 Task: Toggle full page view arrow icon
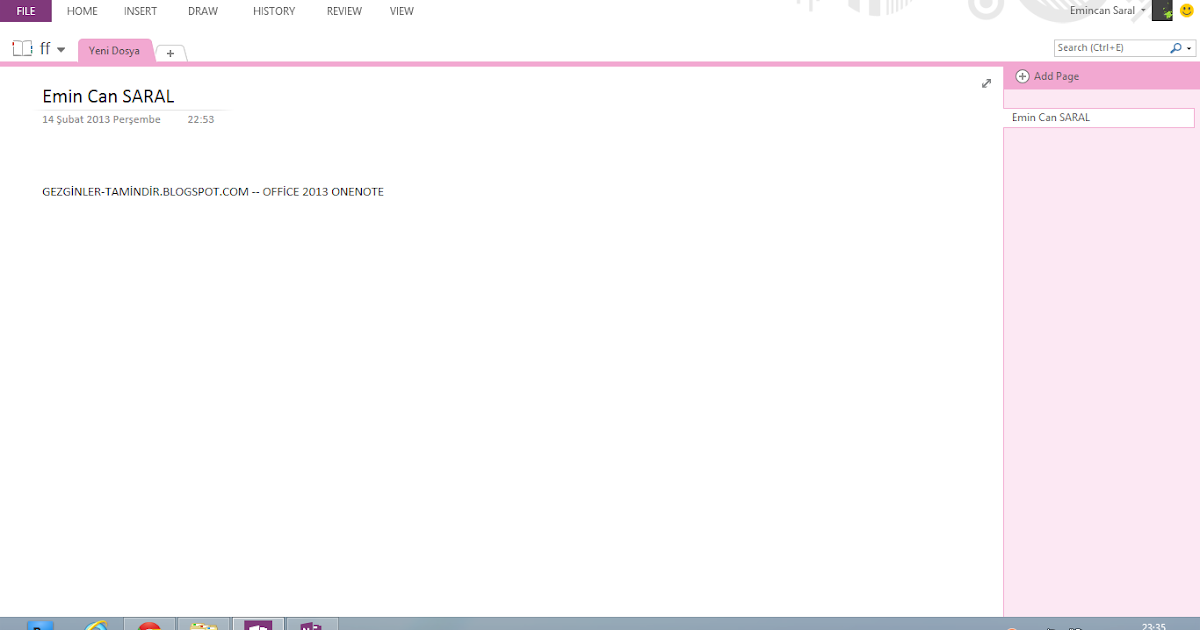(x=986, y=84)
